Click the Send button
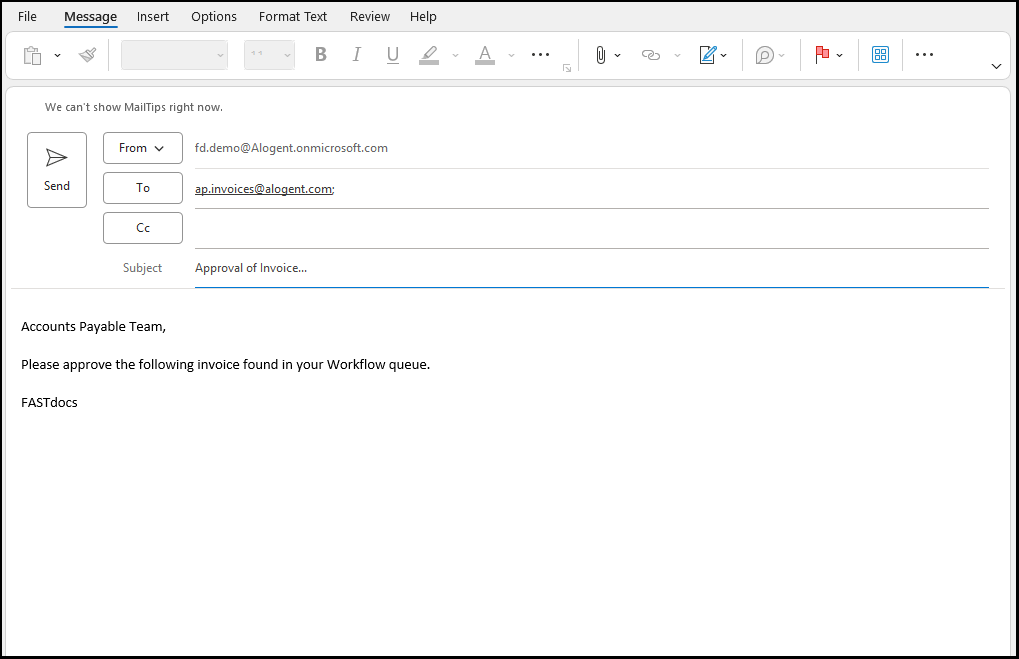1019x659 pixels. coord(57,170)
